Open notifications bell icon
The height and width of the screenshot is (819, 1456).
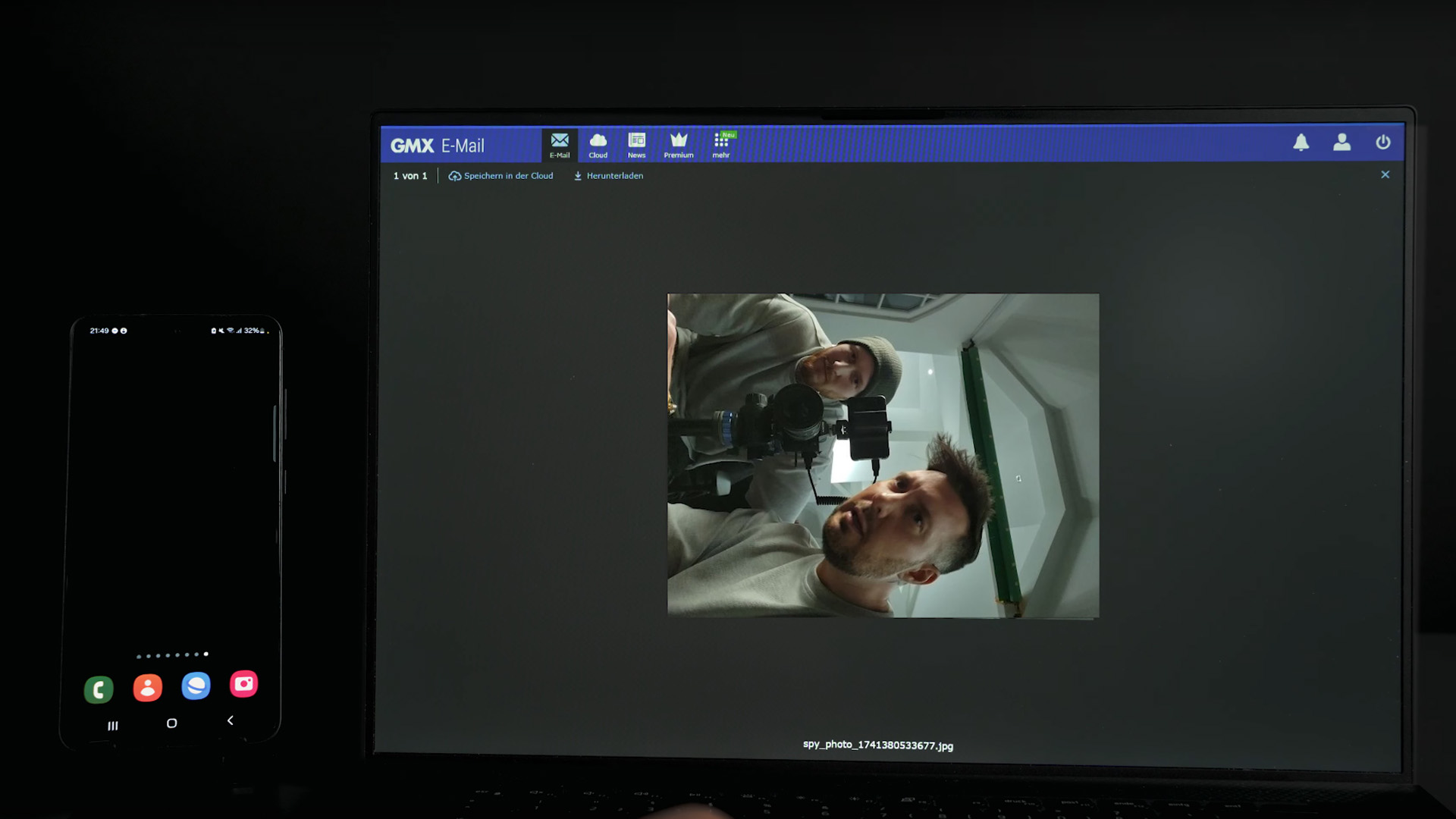tap(1301, 143)
